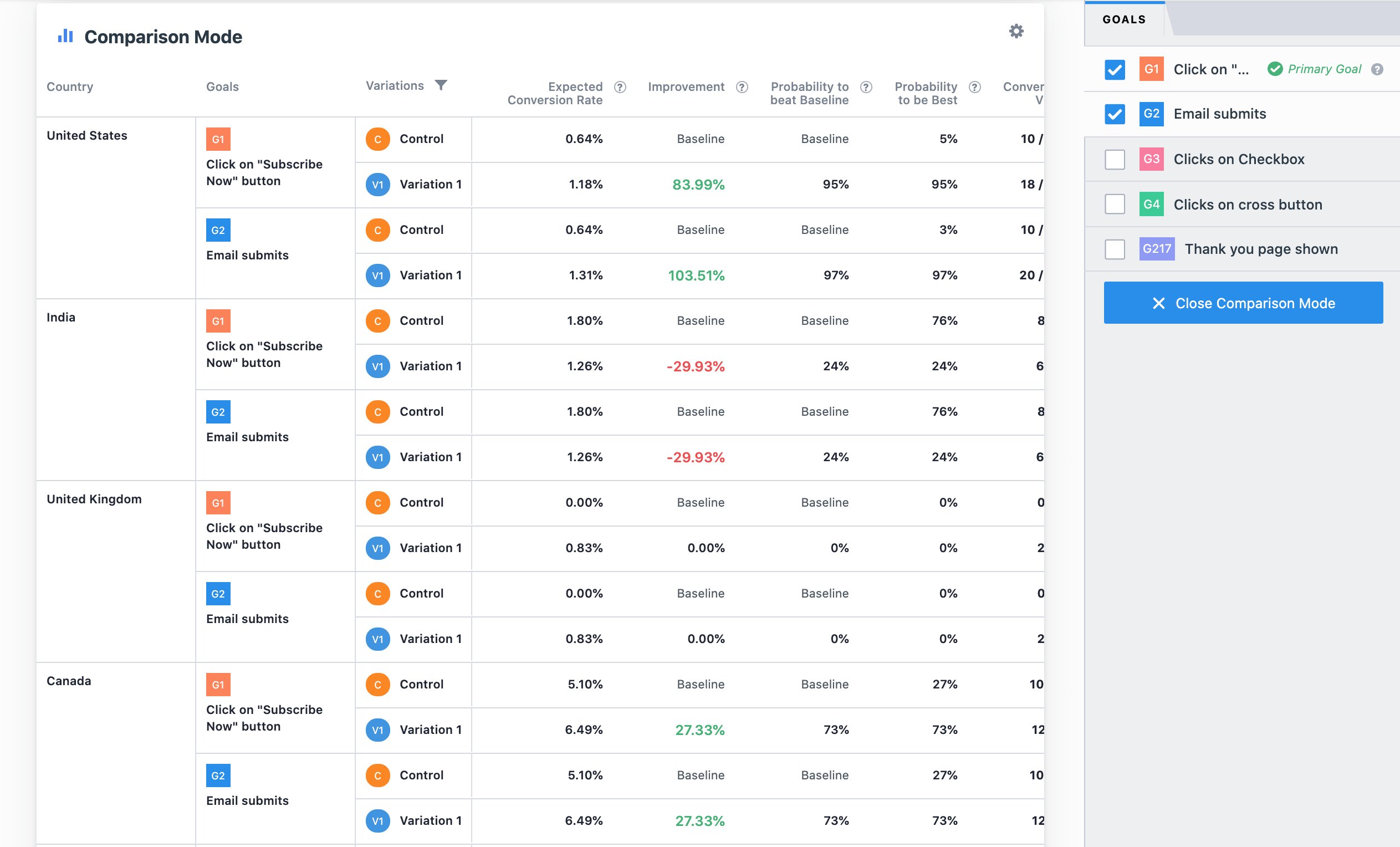The width and height of the screenshot is (1400, 847).
Task: Click United States G2 Email submits label
Action: point(247,255)
